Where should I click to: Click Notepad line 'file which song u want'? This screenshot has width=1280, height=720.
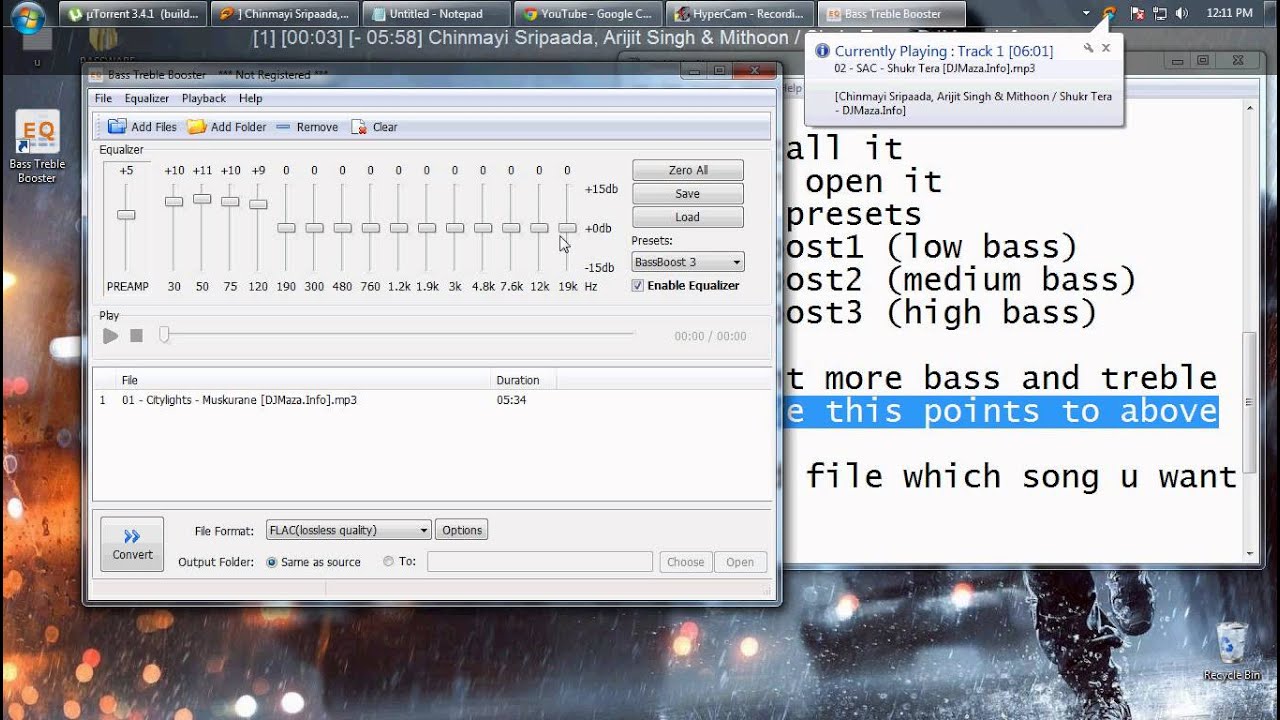(x=1022, y=476)
